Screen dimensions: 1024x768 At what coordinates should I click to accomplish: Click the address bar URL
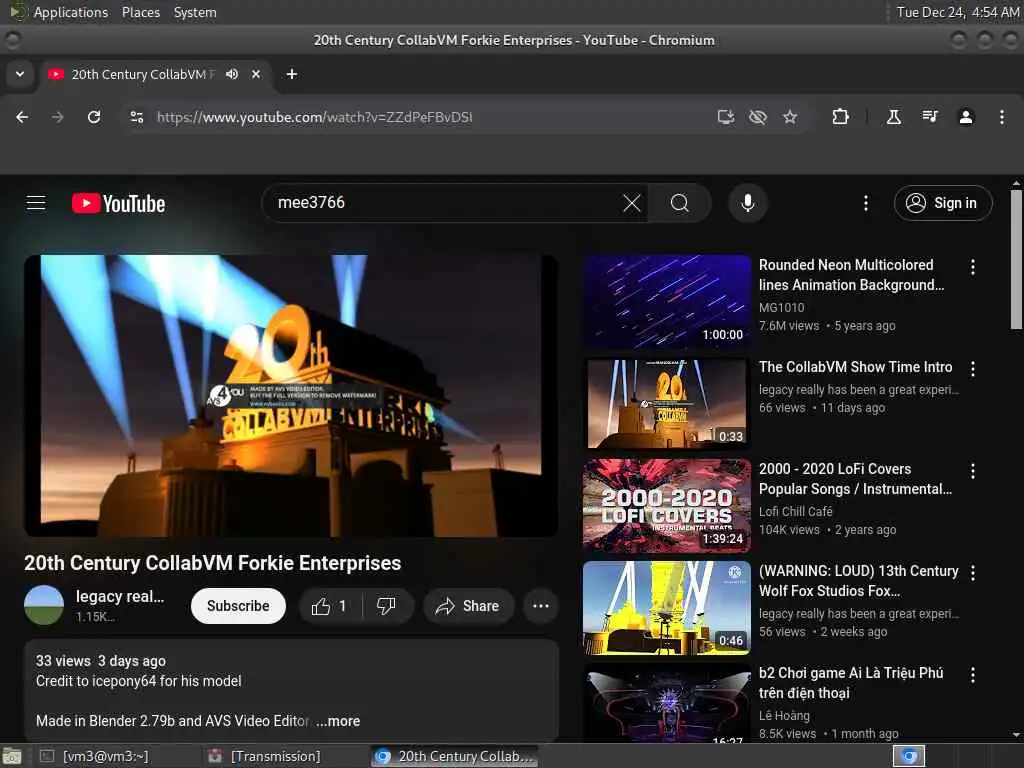click(x=315, y=117)
